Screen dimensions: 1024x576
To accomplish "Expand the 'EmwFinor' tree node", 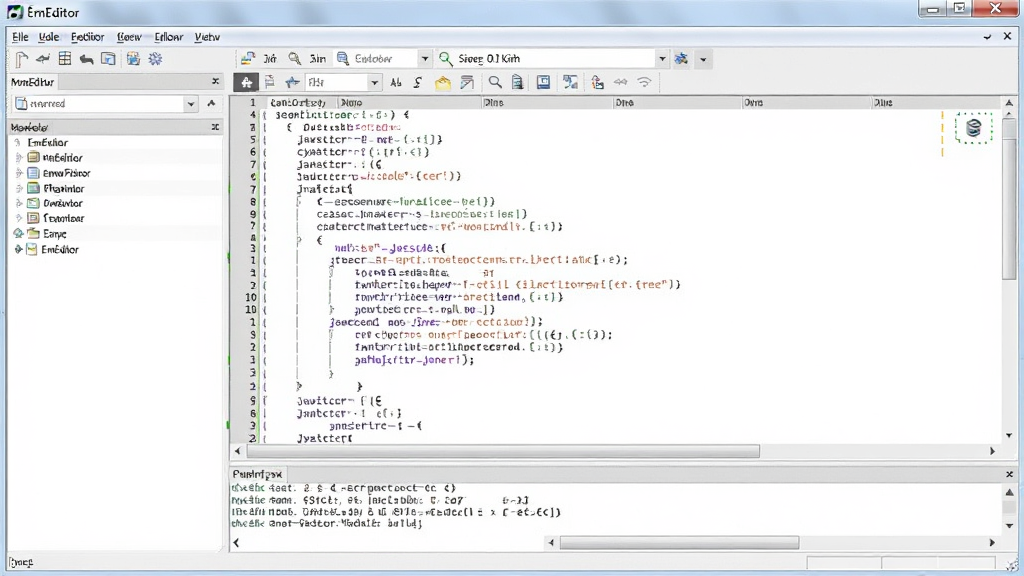I will pyautogui.click(x=19, y=173).
